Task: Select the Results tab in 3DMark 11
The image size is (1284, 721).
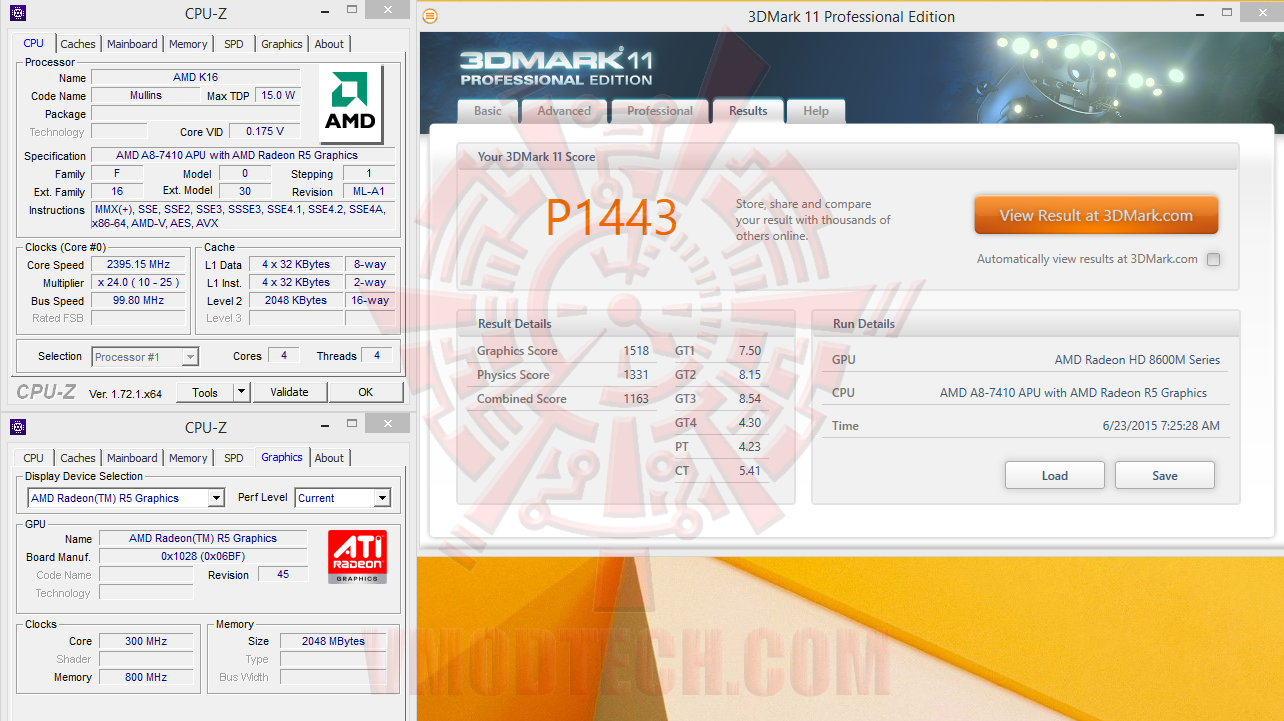Action: tap(748, 111)
